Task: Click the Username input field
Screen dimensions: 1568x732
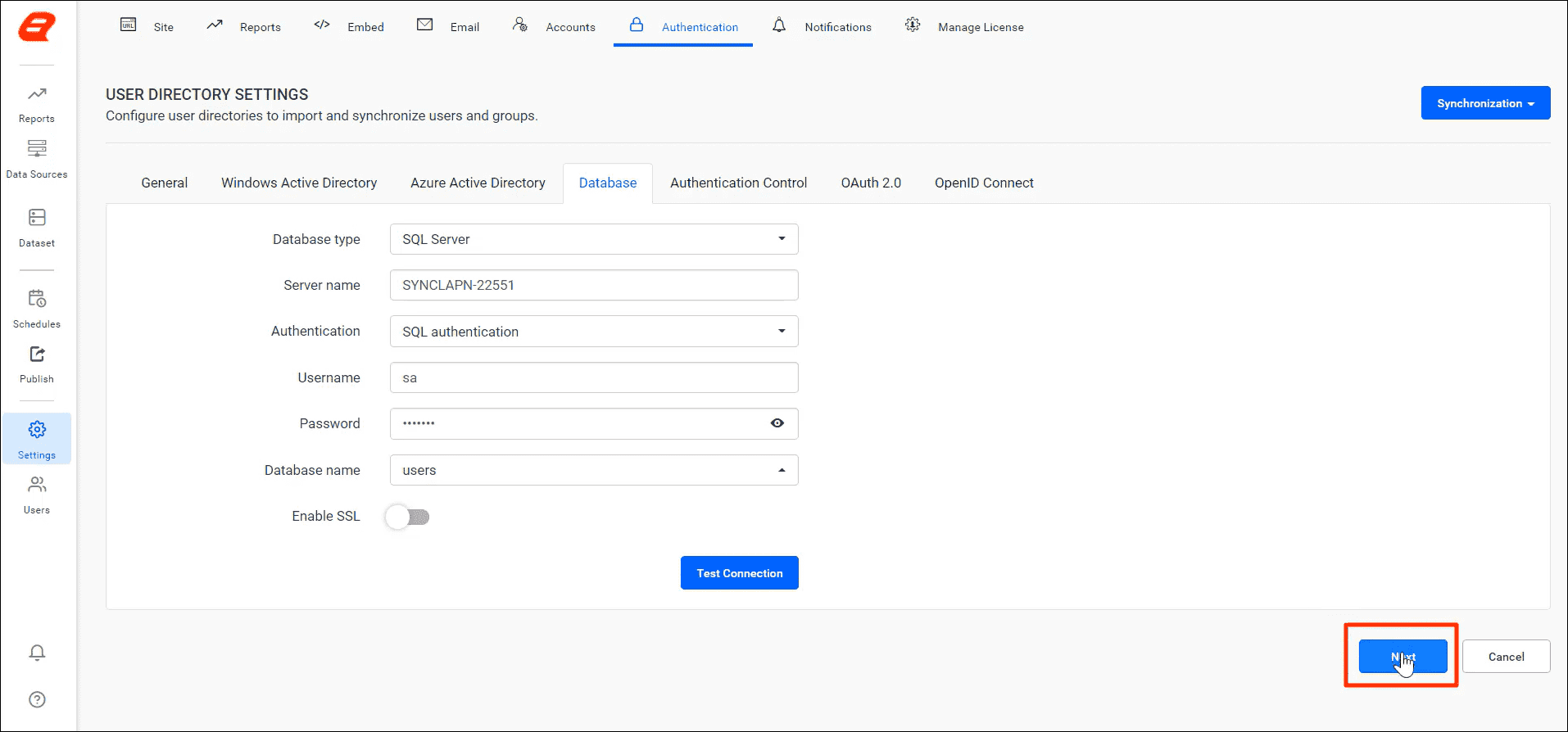Action: 594,377
